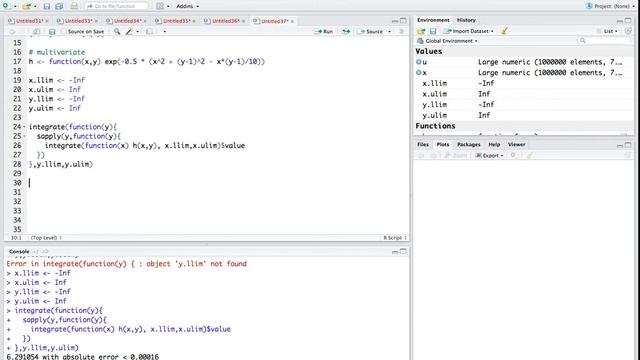Select the x.llim value row

click(x=524, y=83)
